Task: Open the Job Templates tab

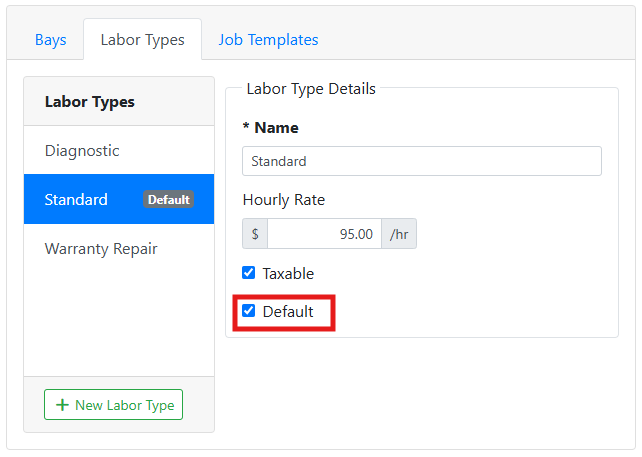Action: point(268,40)
